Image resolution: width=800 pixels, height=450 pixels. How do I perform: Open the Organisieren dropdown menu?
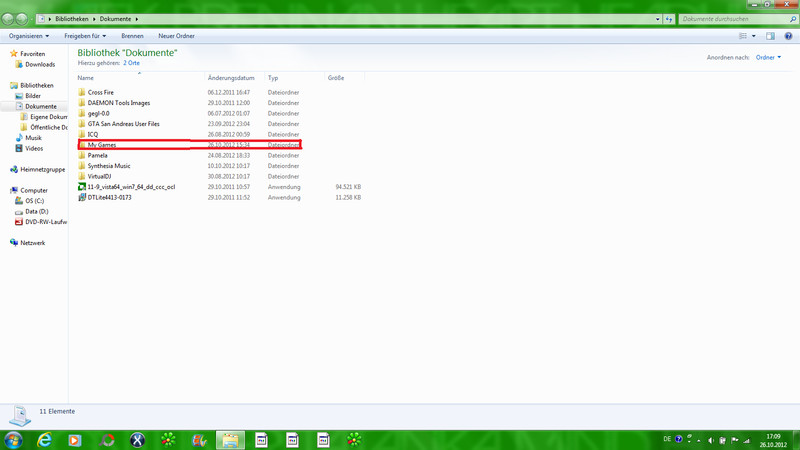29,36
